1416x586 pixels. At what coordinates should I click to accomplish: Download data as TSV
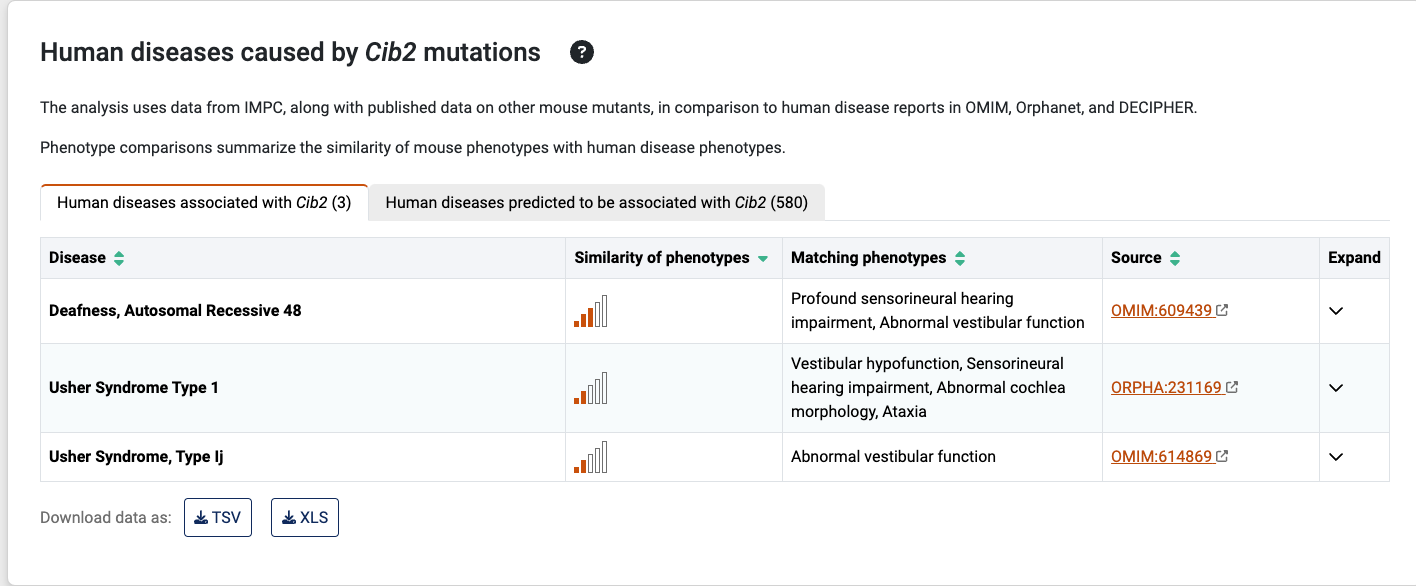[x=218, y=517]
